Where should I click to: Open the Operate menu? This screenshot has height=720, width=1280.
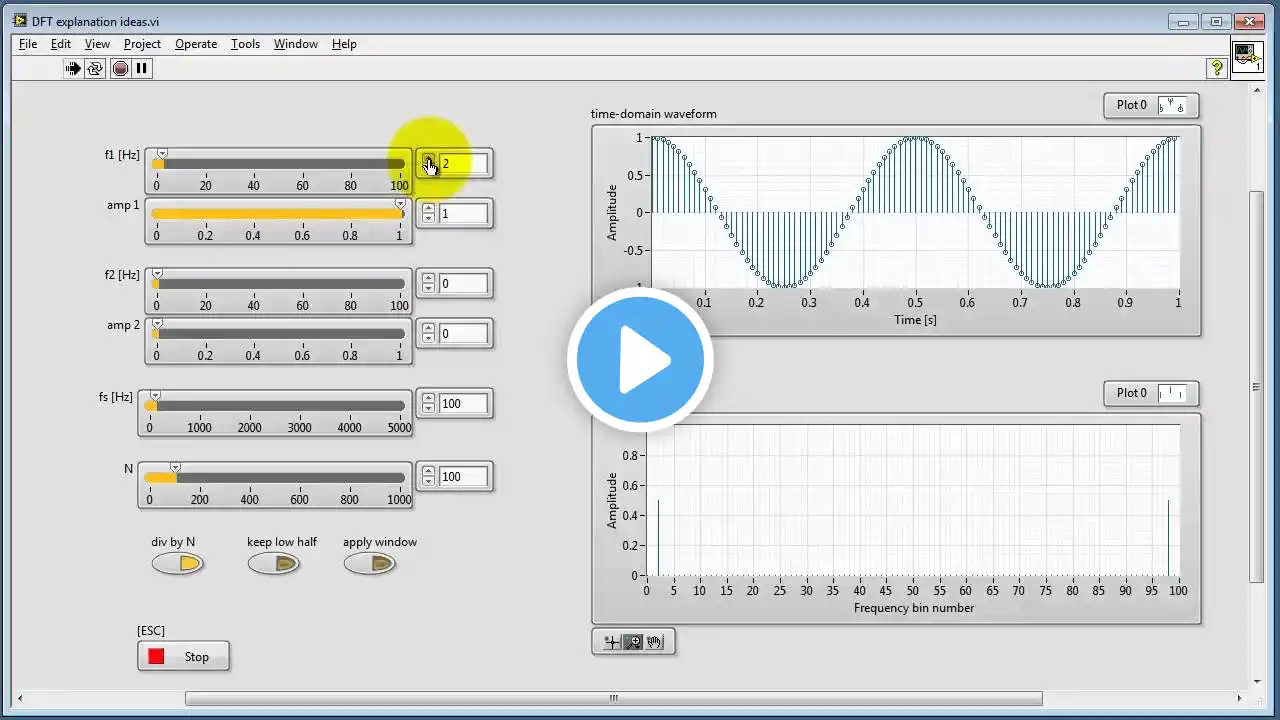196,44
